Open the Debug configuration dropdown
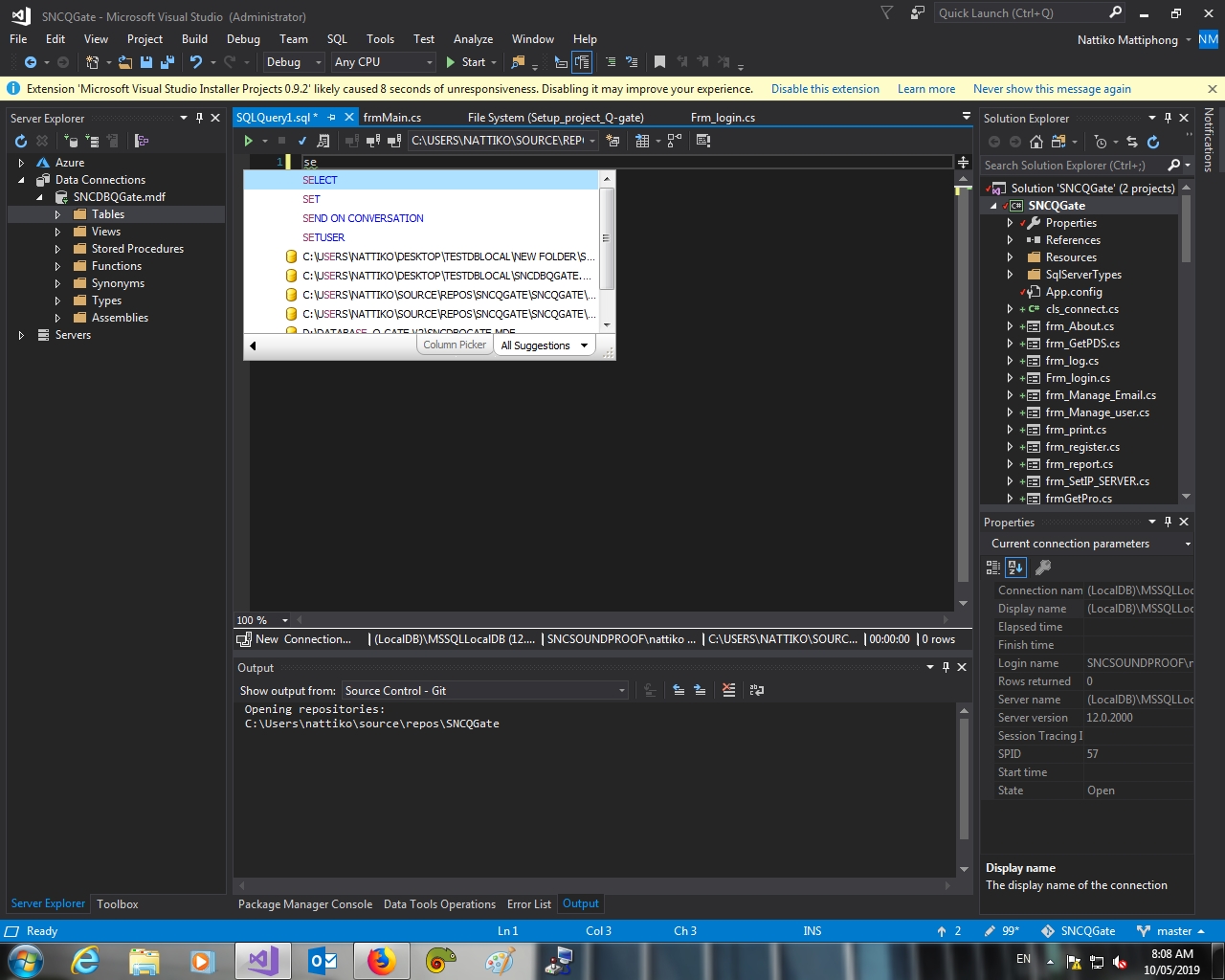The width and height of the screenshot is (1225, 980). (295, 62)
